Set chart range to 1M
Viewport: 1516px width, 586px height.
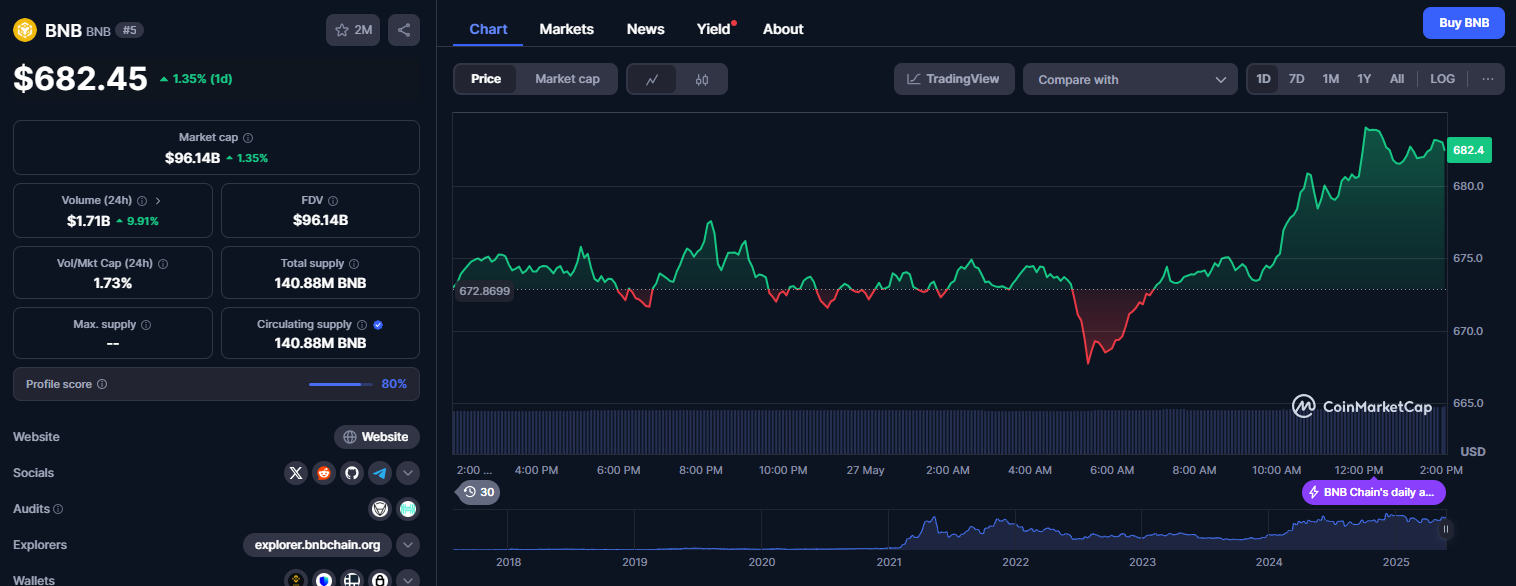coord(1330,79)
